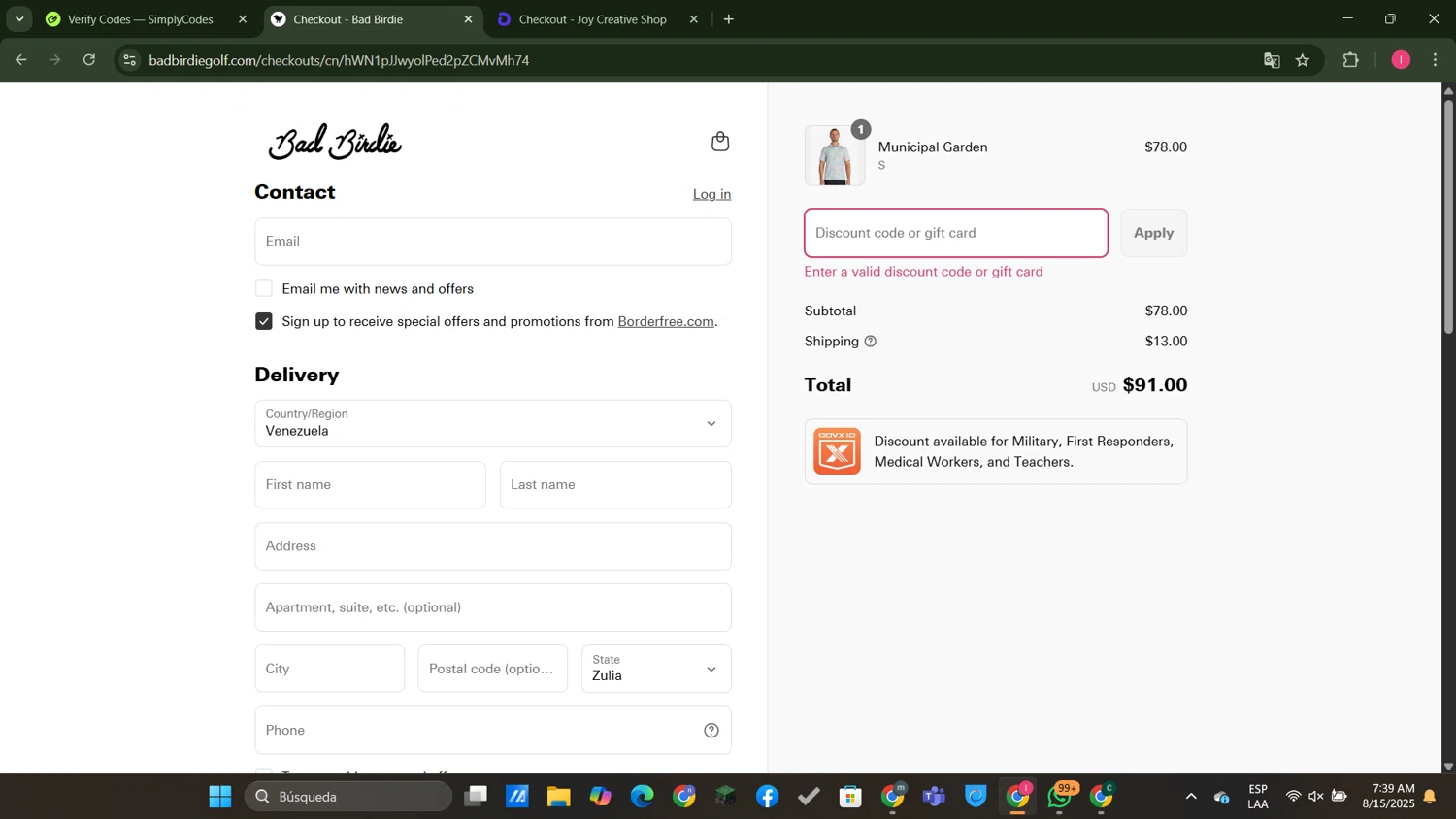Uncheck the Borderfree special offers checkbox
The image size is (1456, 819).
tap(264, 321)
